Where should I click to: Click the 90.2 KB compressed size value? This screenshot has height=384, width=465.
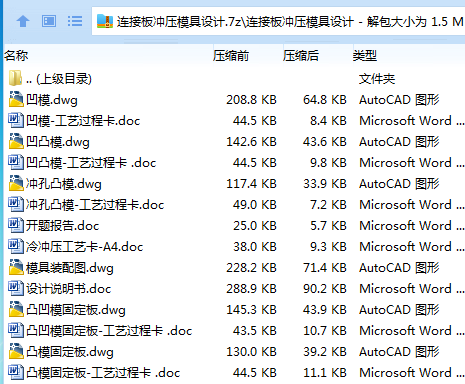(325, 289)
